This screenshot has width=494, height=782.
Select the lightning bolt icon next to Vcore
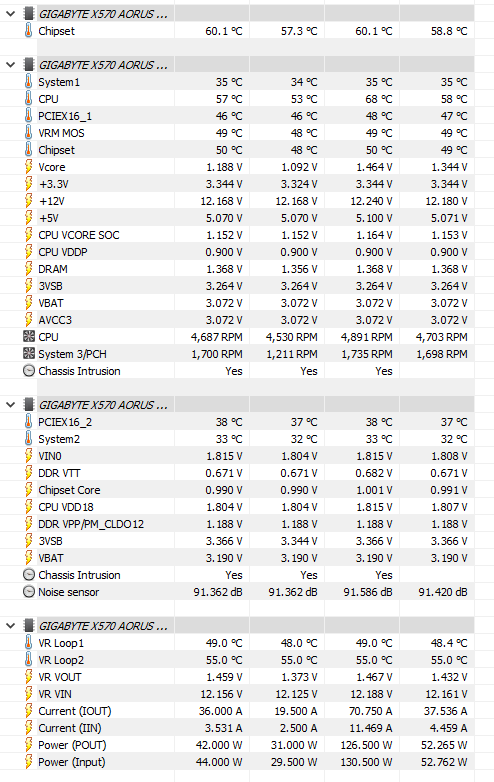pos(29,167)
